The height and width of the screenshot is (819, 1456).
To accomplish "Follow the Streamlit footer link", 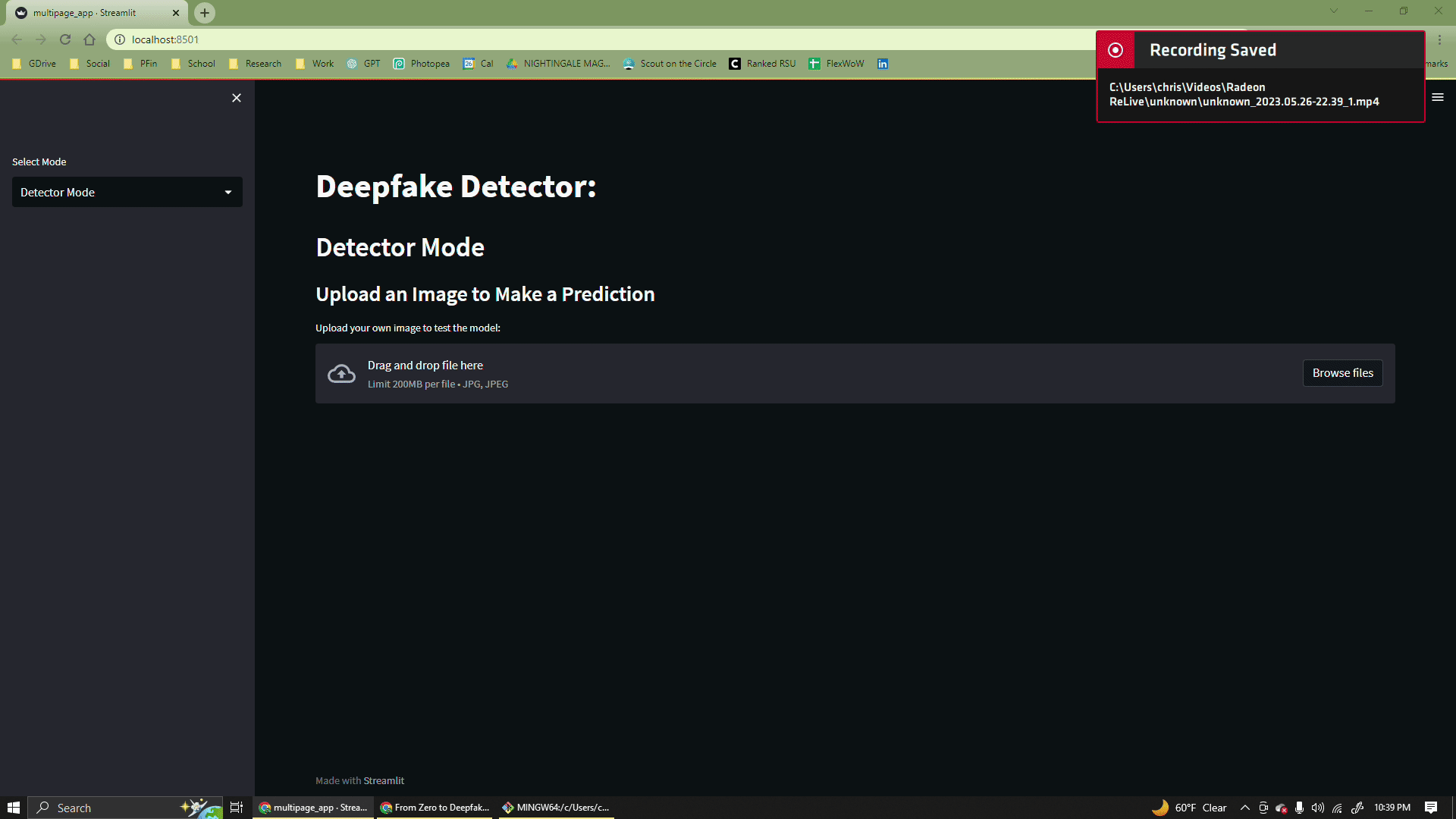I will pyautogui.click(x=384, y=780).
